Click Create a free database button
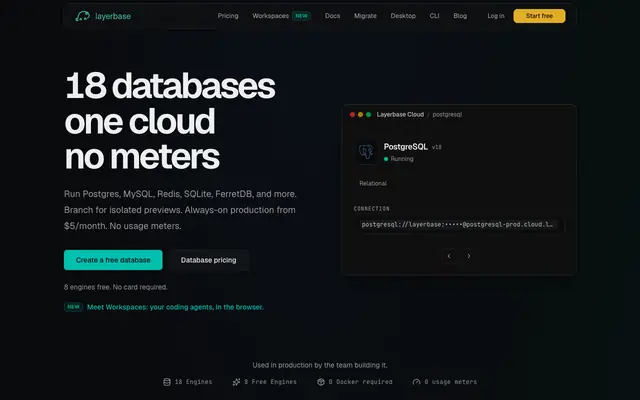 pyautogui.click(x=113, y=260)
